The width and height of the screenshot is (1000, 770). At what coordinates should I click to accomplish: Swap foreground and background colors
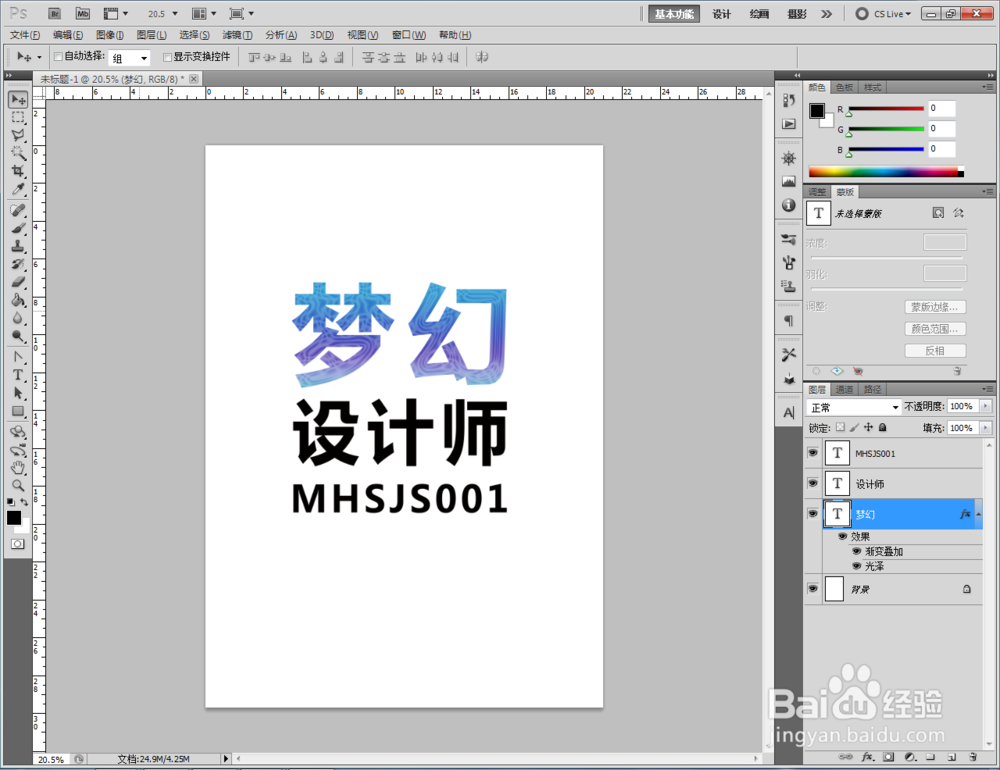(24, 502)
